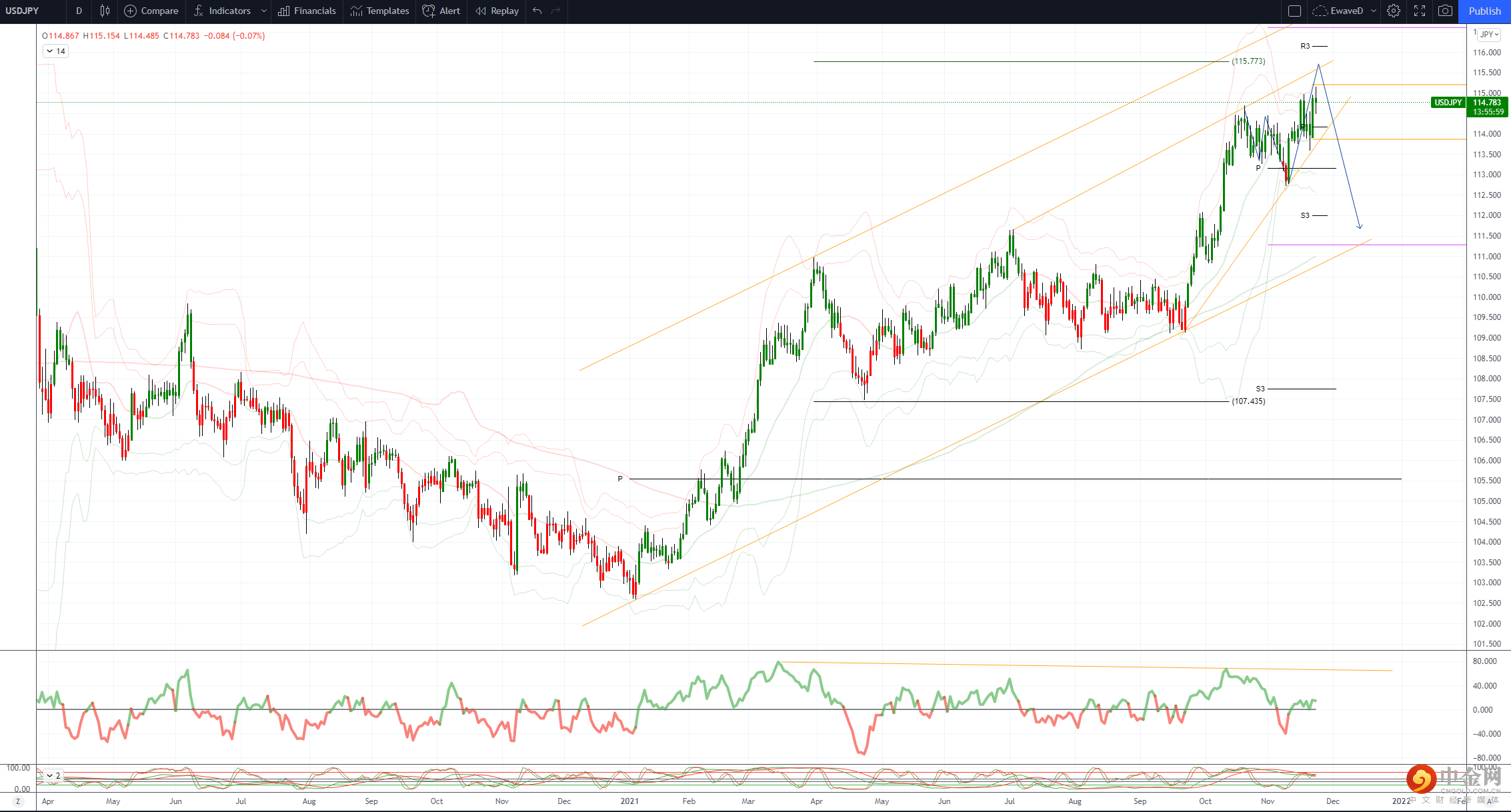Click the Z timezone button at bottom left

click(18, 801)
